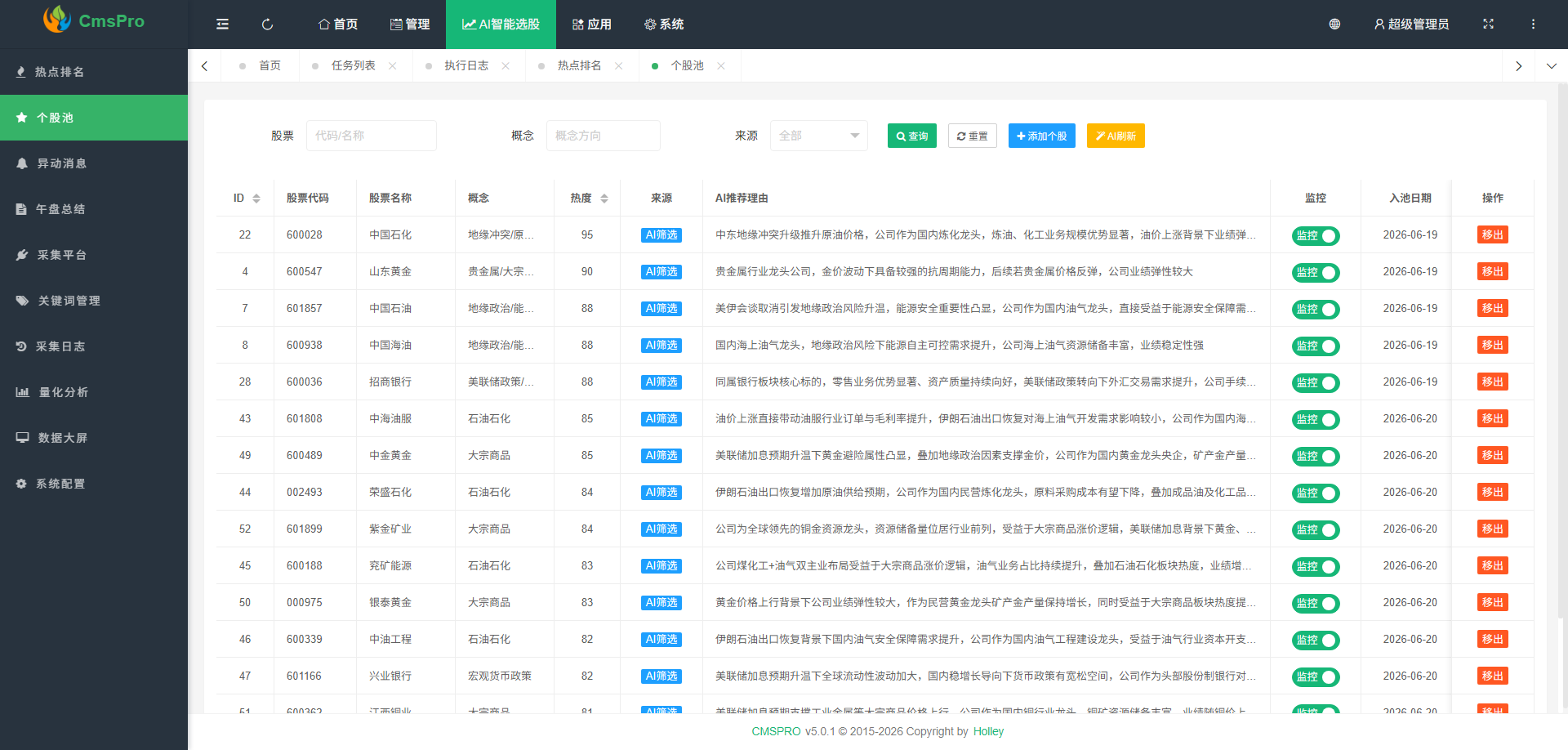Click stock code 600489
Viewport: 1568px width, 750px height.
pyautogui.click(x=305, y=455)
